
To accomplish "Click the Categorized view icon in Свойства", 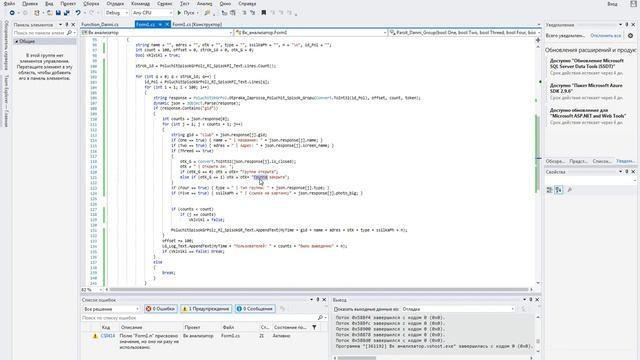I will (x=549, y=190).
